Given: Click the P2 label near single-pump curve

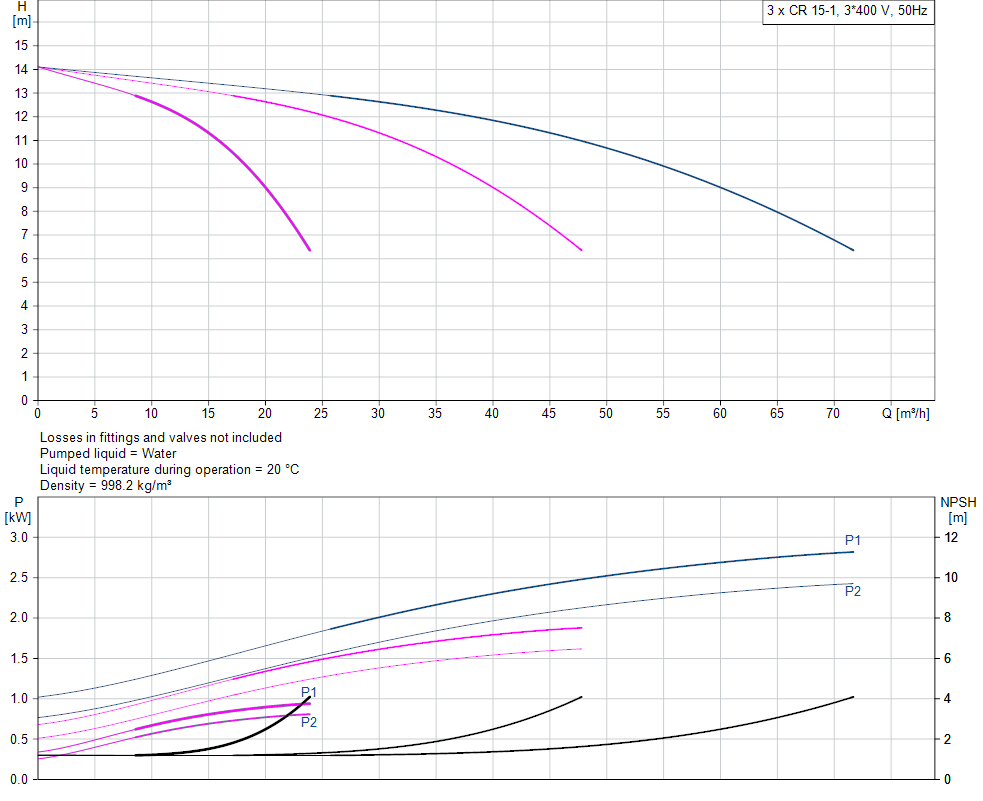Looking at the screenshot, I should pos(309,722).
